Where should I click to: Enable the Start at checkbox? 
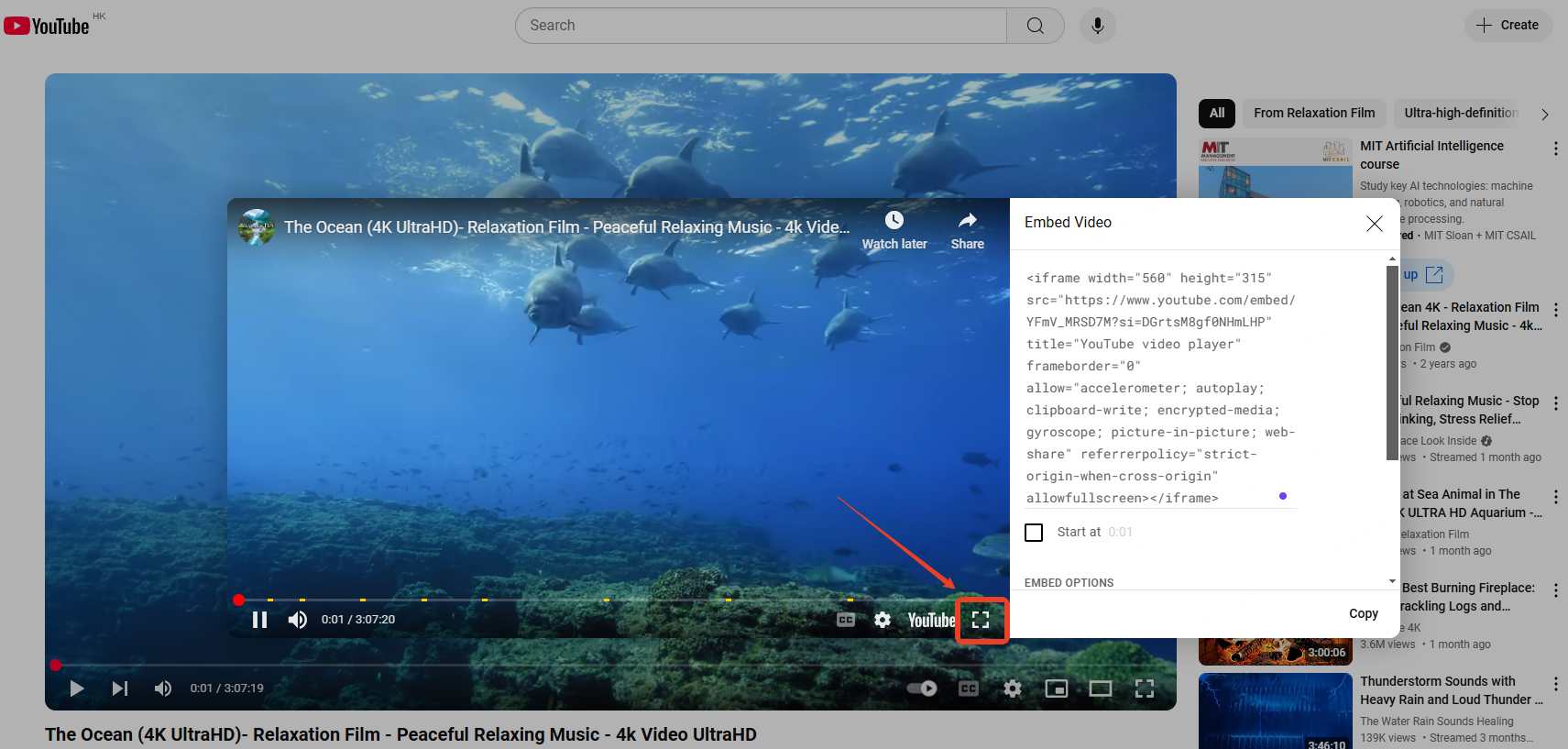click(1034, 533)
